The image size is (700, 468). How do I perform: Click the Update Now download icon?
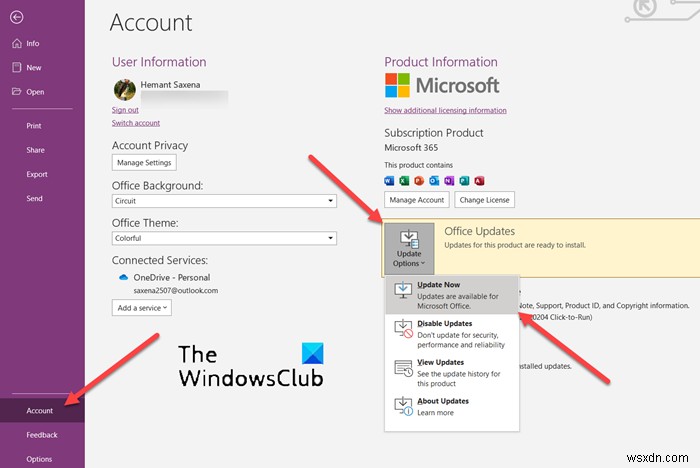[x=403, y=290]
